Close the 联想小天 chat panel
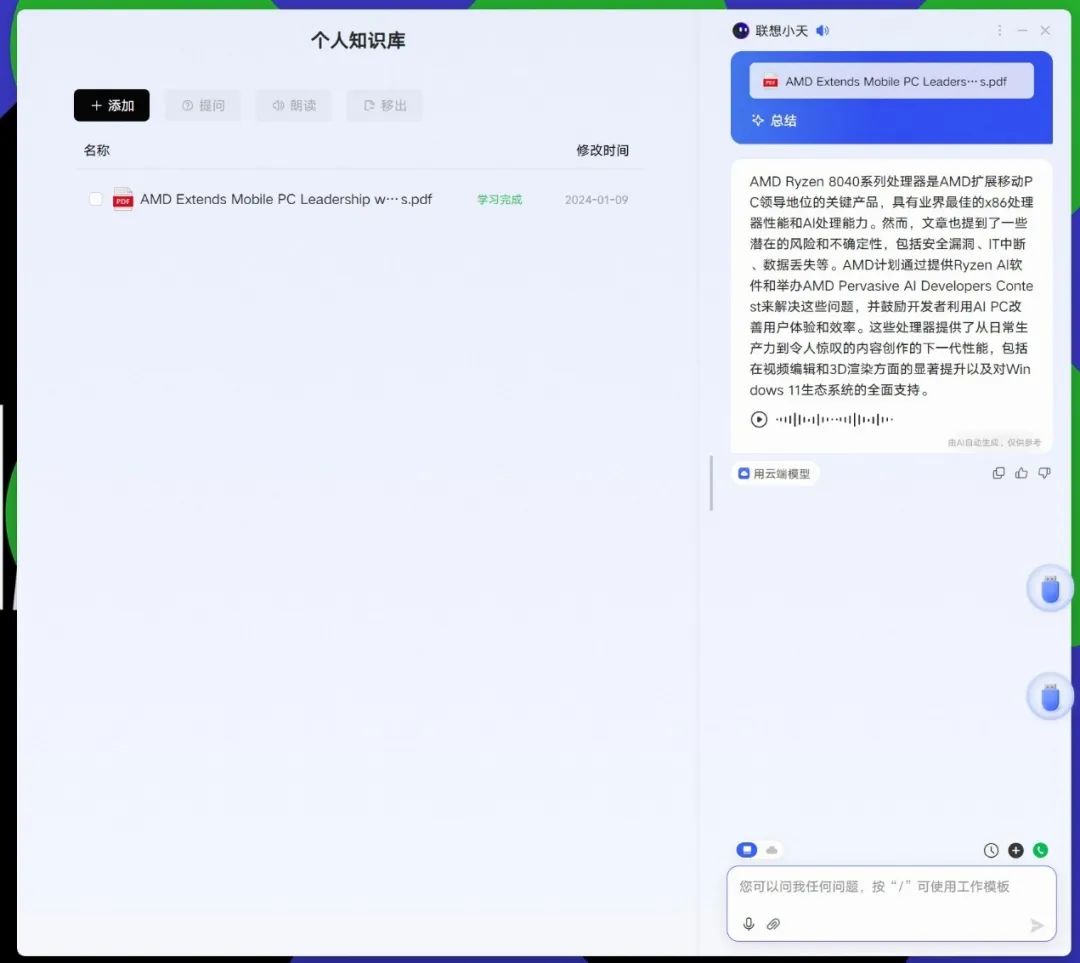The height and width of the screenshot is (963, 1080). point(1045,30)
